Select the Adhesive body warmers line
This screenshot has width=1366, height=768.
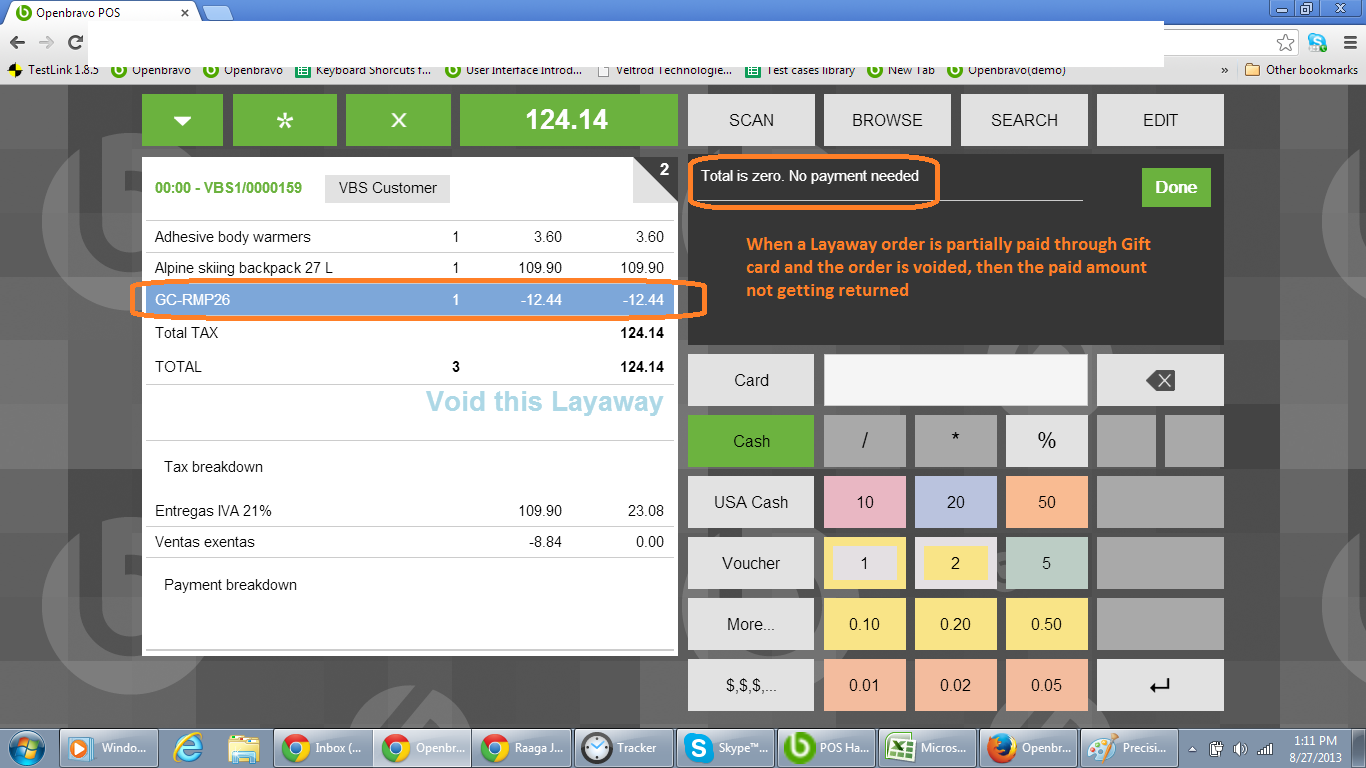pos(410,237)
